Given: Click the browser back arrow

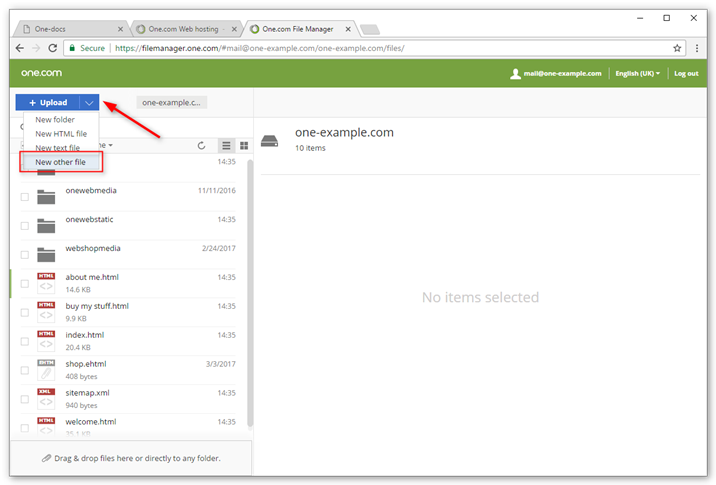Looking at the screenshot, I should click(20, 48).
